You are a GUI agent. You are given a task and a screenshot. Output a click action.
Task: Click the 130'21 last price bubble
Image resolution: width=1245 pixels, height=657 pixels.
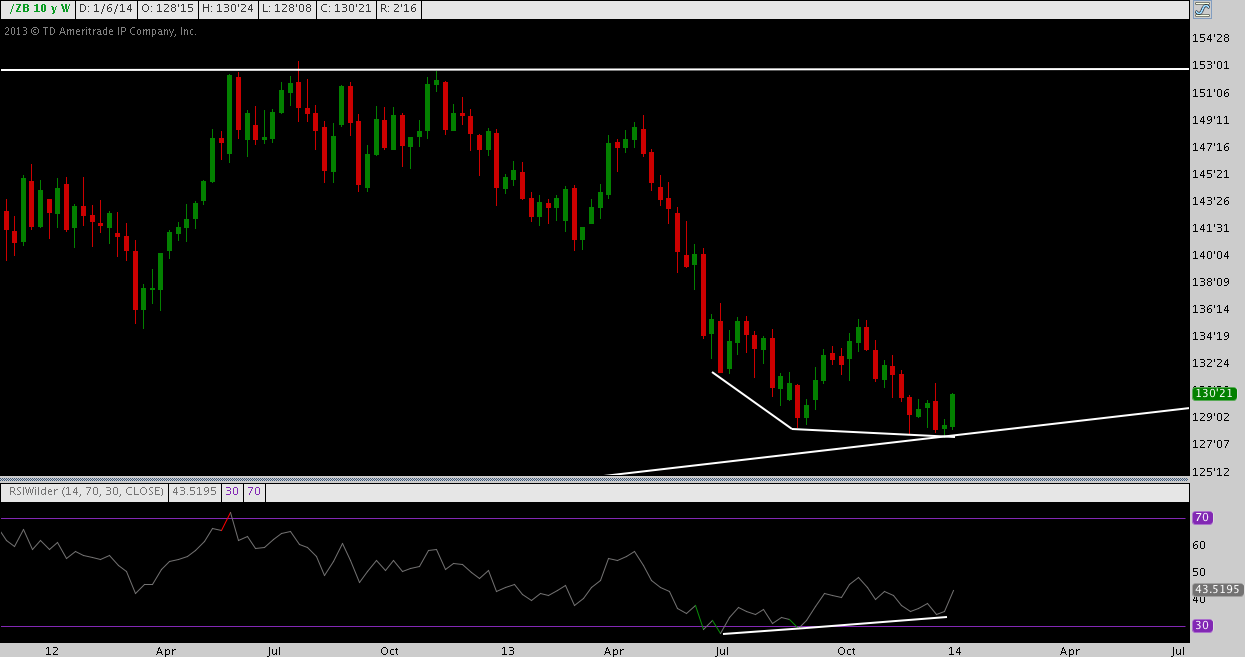(x=1214, y=394)
